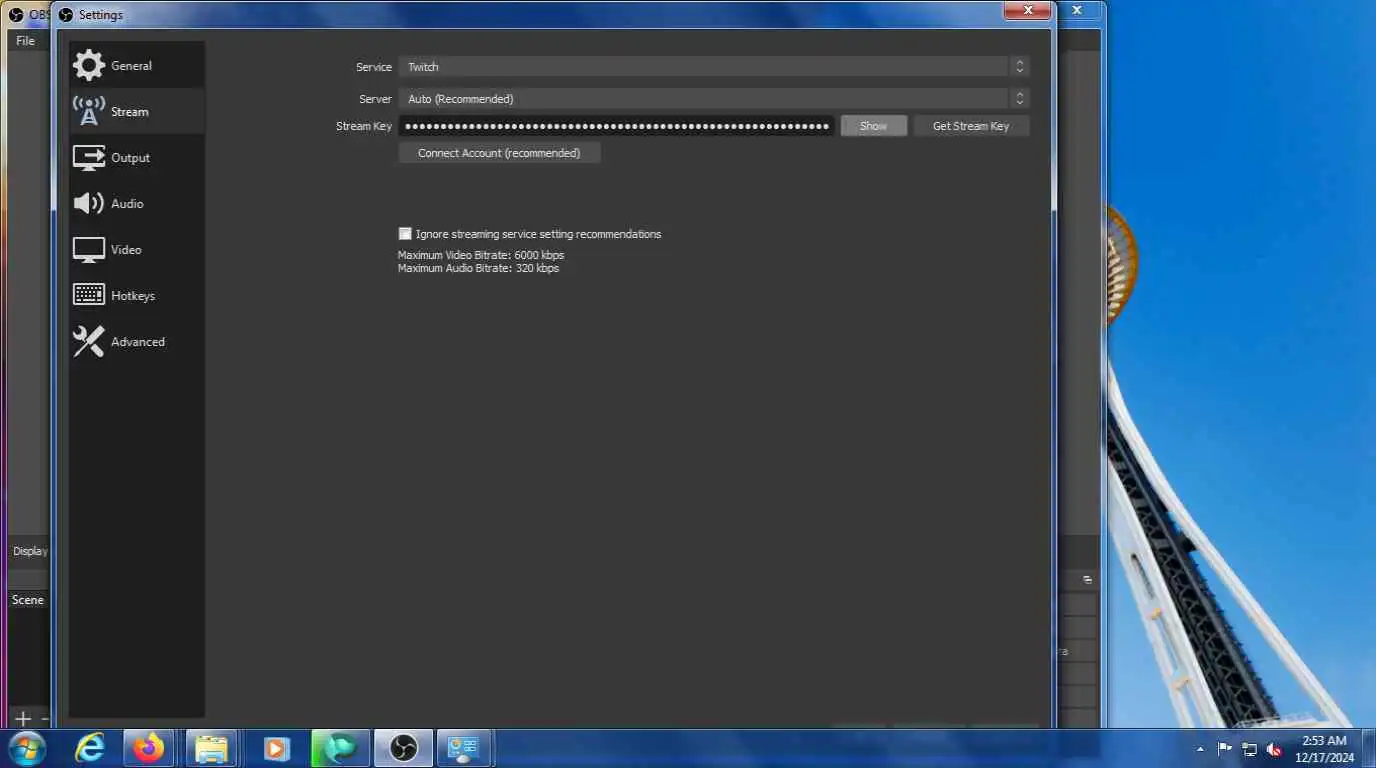Enable Ignore streaming service setting recommendations

(x=405, y=234)
